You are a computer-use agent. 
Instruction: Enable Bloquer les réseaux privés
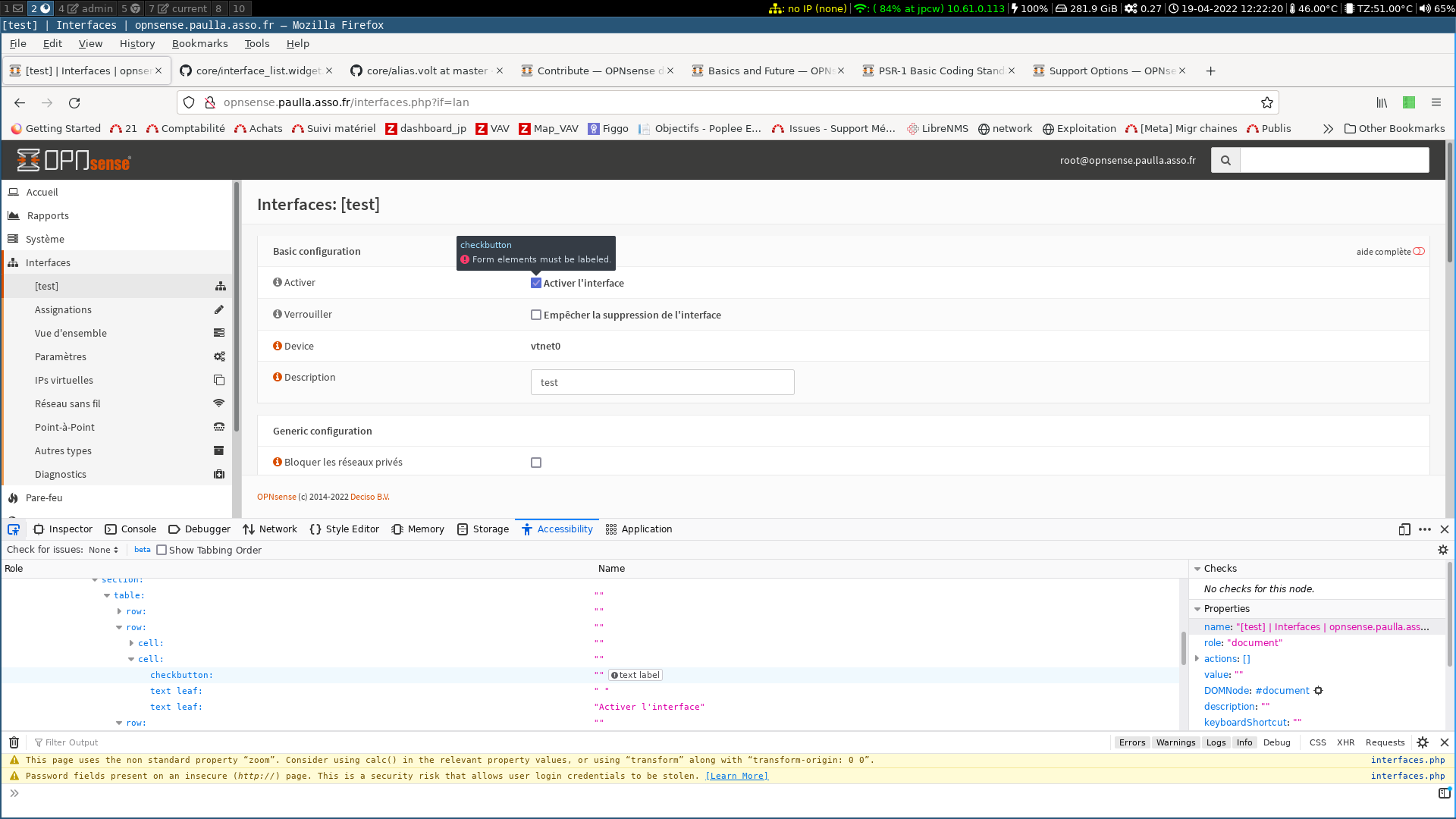coord(536,462)
